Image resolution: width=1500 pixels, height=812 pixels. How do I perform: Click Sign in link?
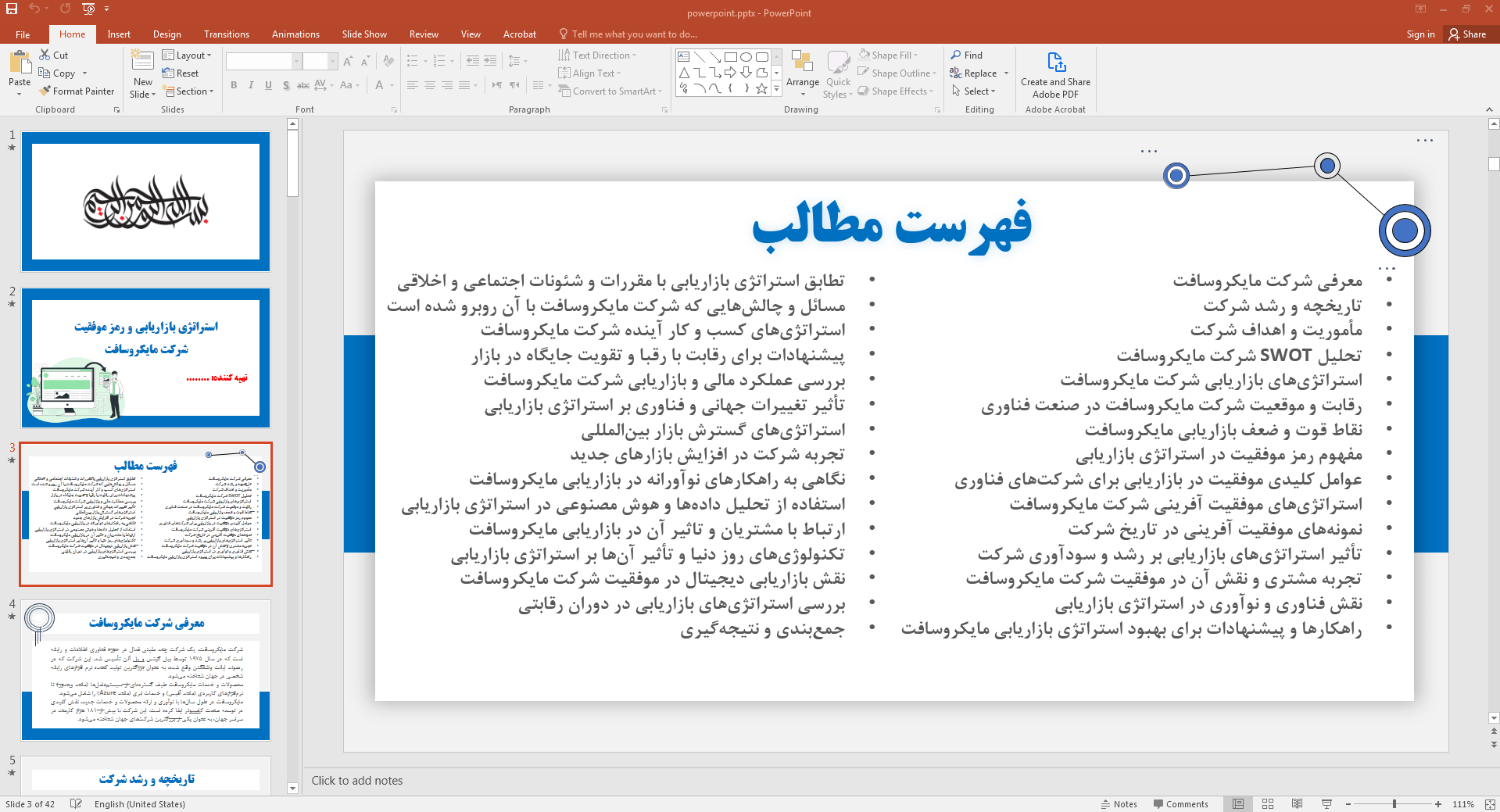click(x=1420, y=34)
